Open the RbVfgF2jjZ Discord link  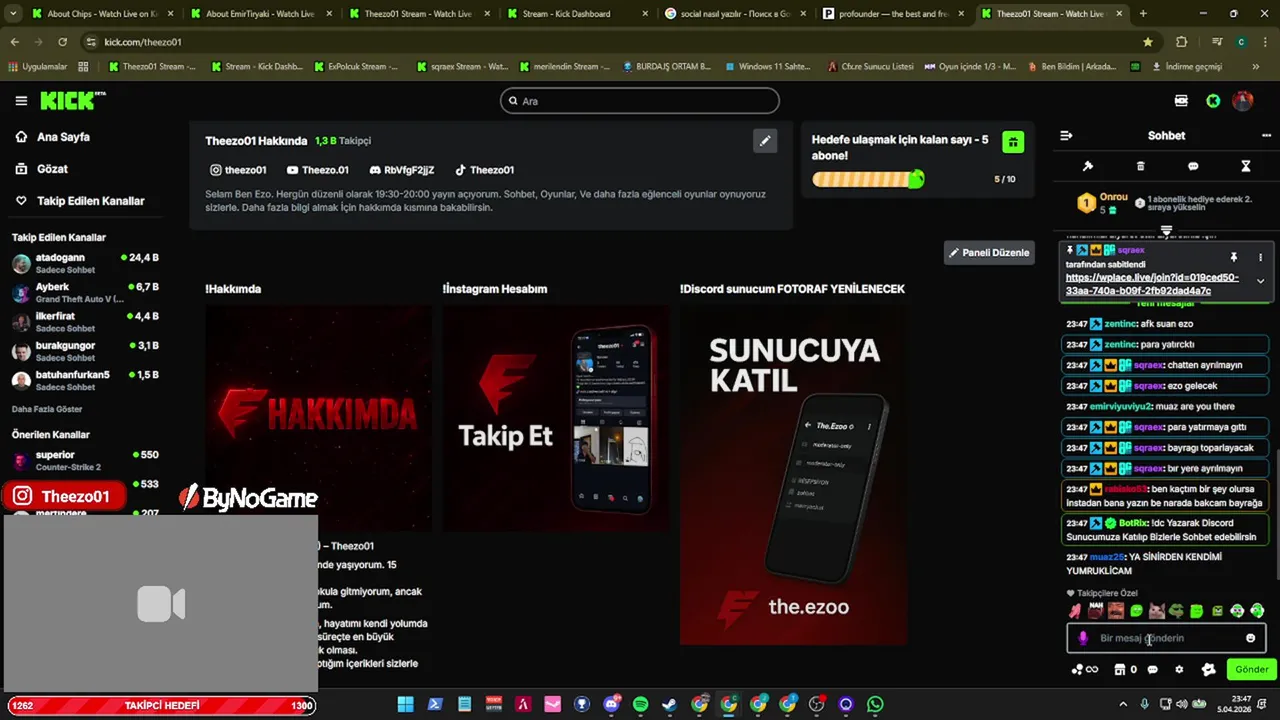pos(401,170)
